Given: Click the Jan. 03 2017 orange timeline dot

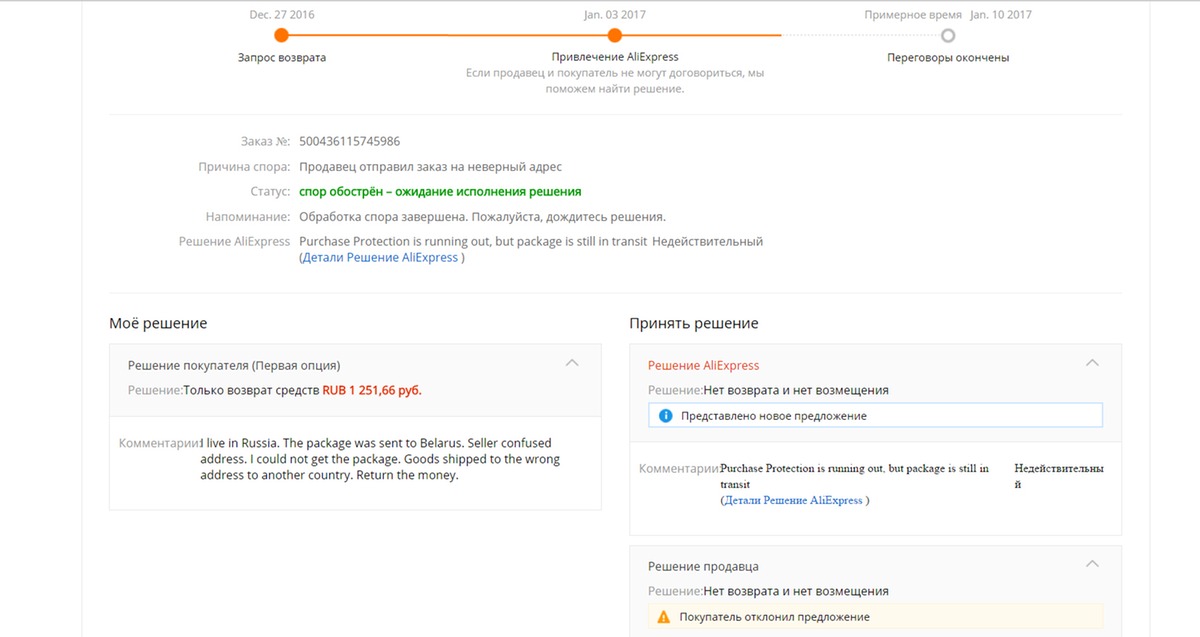Looking at the screenshot, I should coord(615,35).
